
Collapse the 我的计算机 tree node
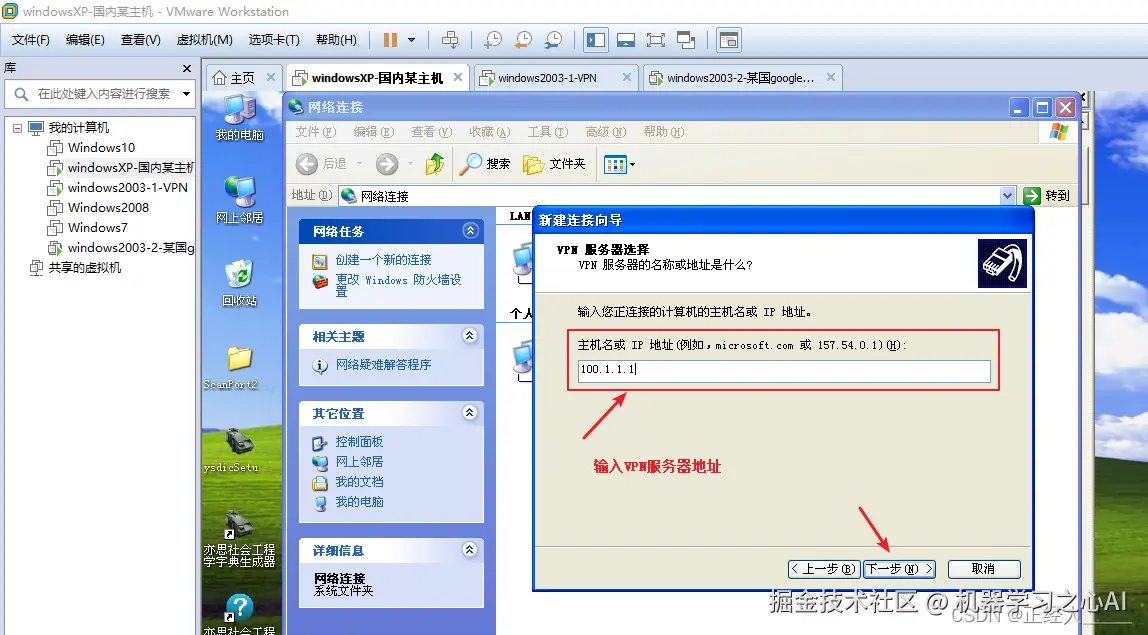(x=17, y=127)
